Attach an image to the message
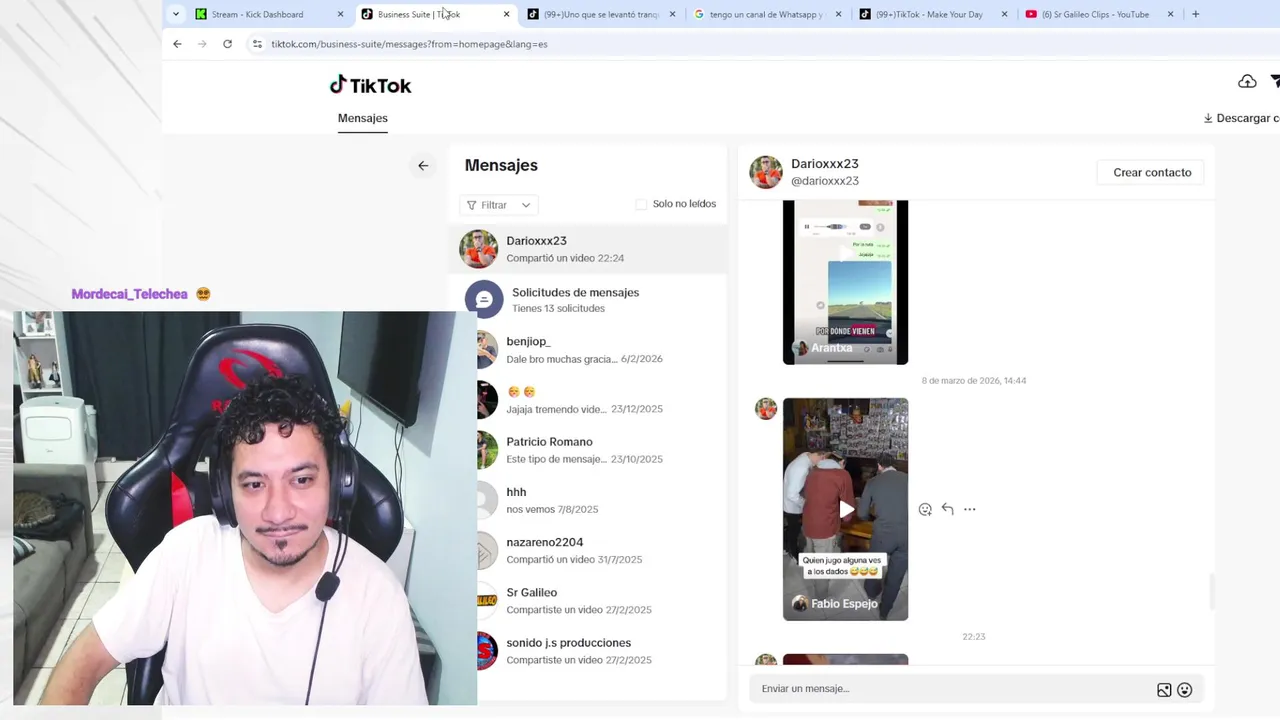Image resolution: width=1280 pixels, height=720 pixels. tap(1164, 690)
